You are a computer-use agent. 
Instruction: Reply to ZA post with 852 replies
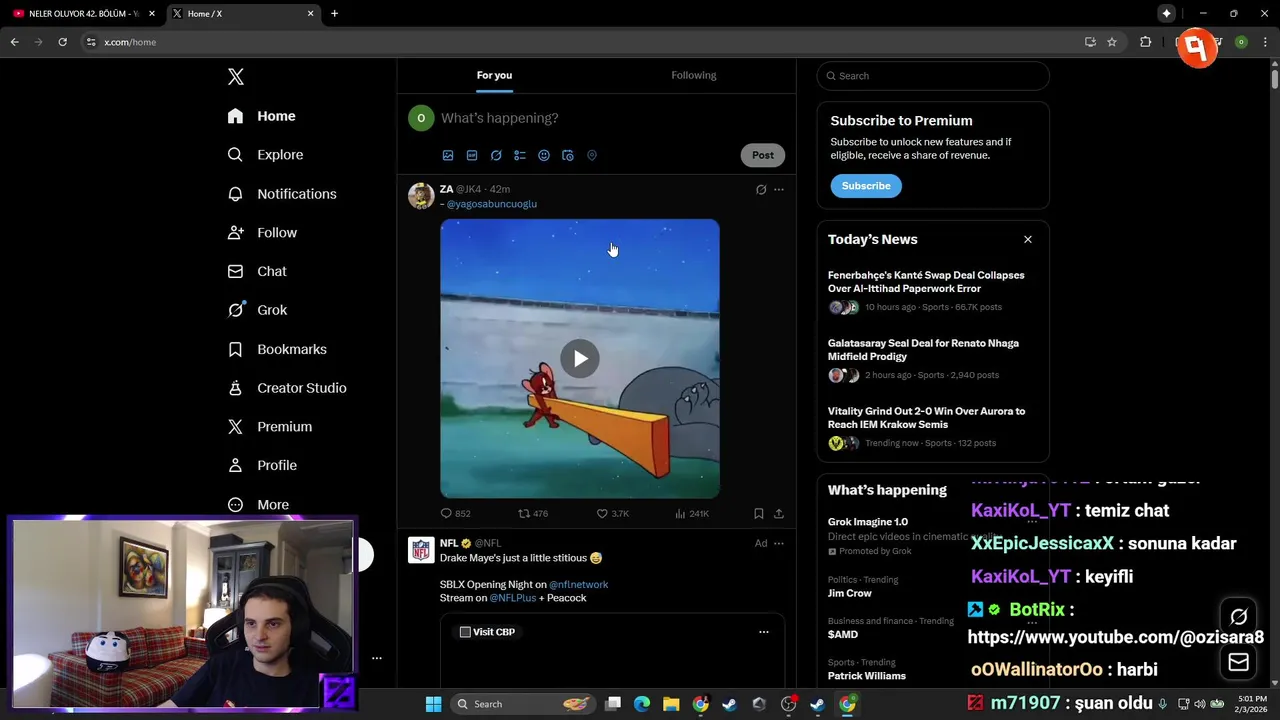point(455,514)
